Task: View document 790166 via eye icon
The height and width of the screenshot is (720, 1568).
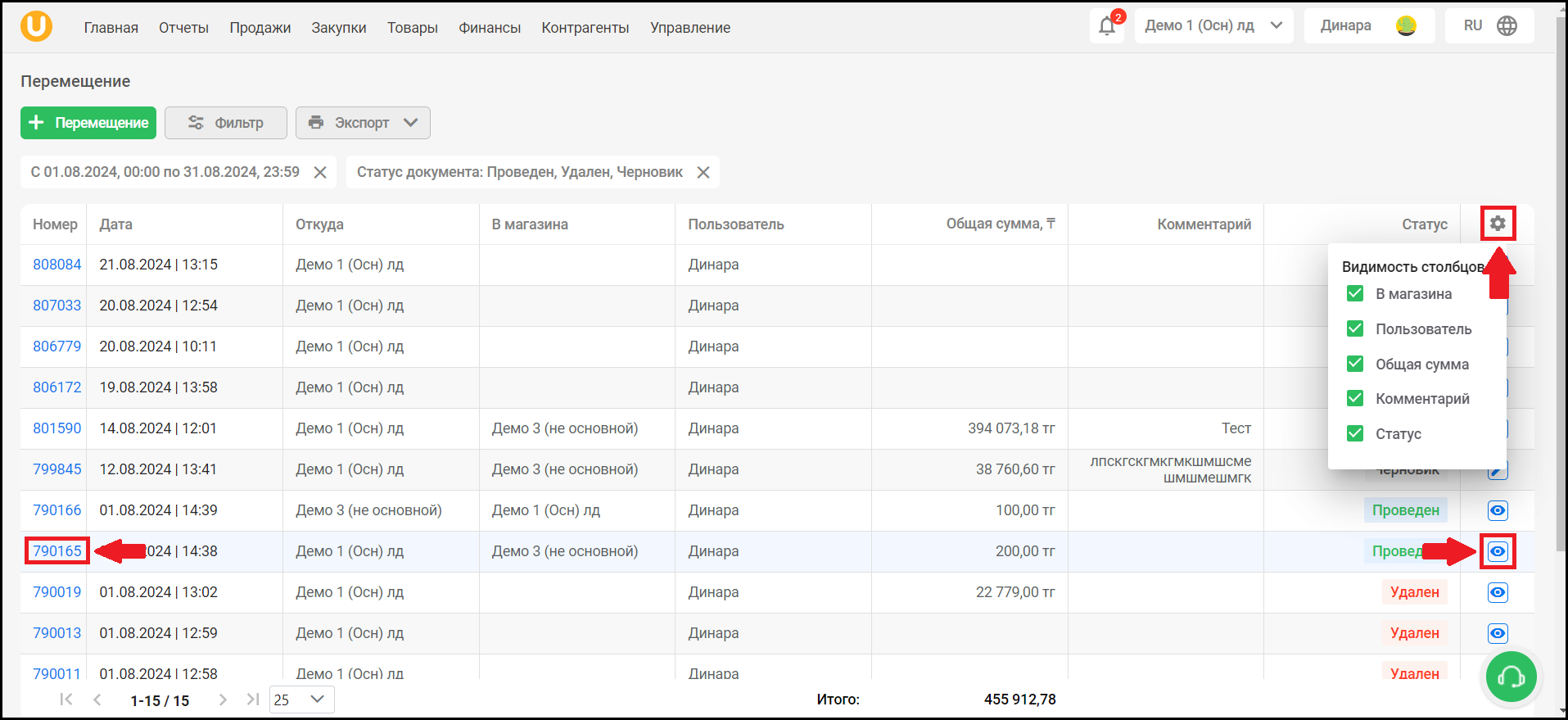Action: 1498,510
